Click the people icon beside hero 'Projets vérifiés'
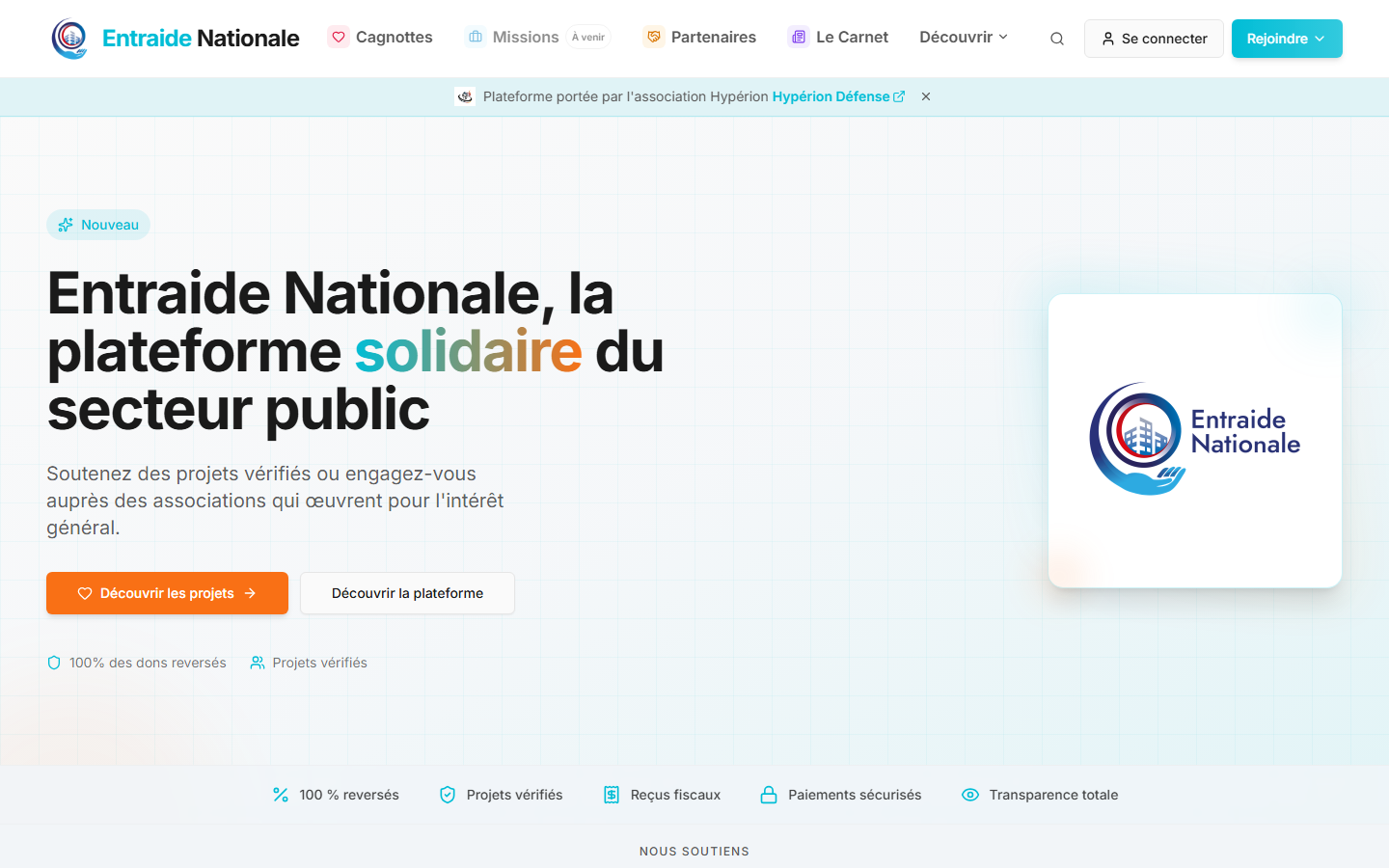Image resolution: width=1389 pixels, height=868 pixels. (258, 663)
